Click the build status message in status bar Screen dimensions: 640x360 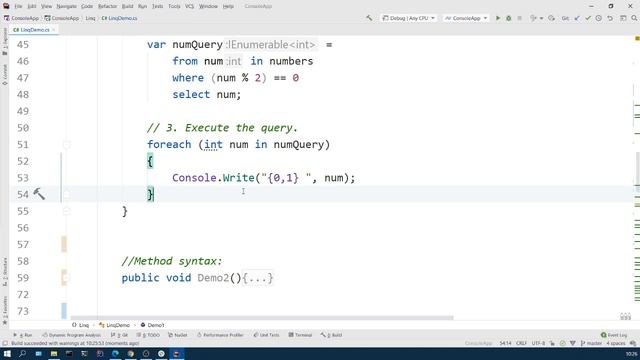(x=75, y=343)
